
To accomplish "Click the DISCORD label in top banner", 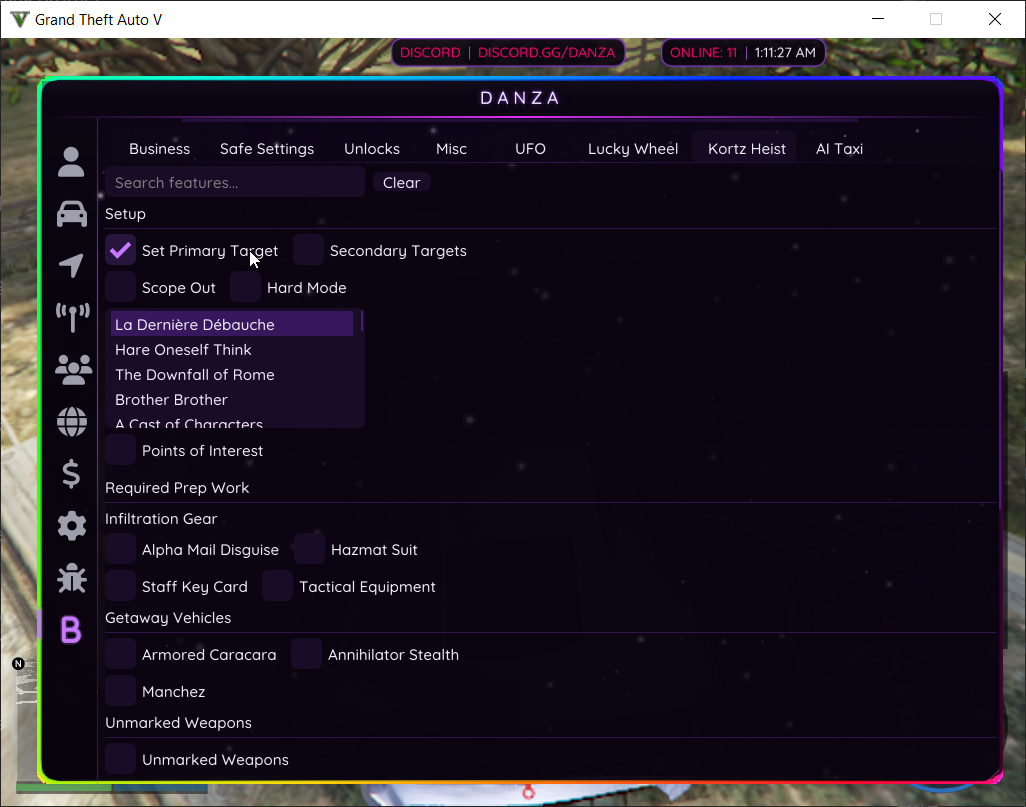I will (x=430, y=52).
